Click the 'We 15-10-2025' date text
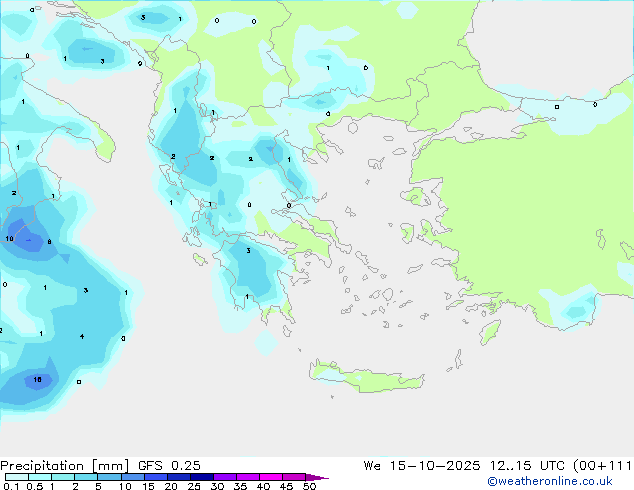The image size is (634, 490). (422, 466)
